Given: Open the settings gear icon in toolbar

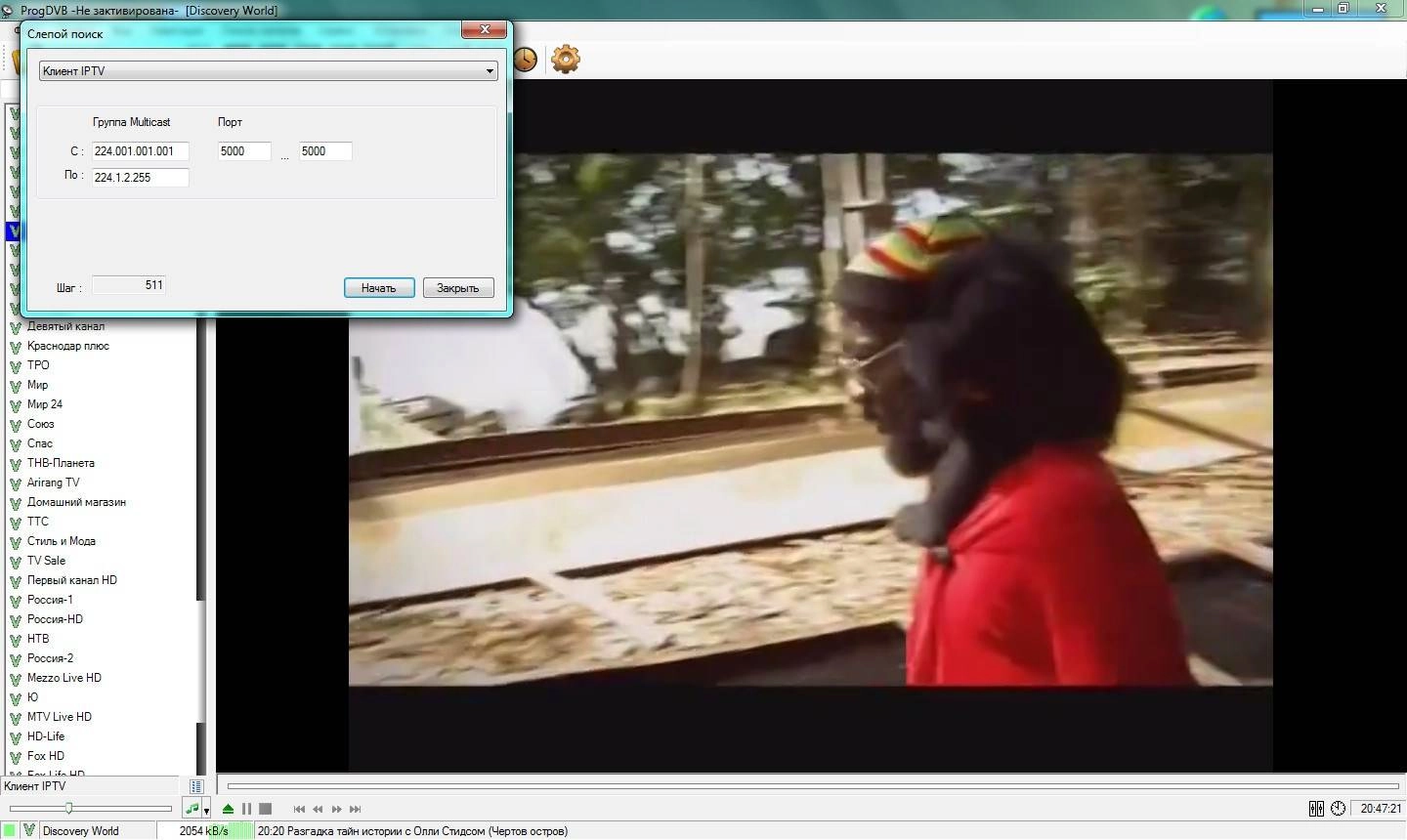Looking at the screenshot, I should coord(565,59).
